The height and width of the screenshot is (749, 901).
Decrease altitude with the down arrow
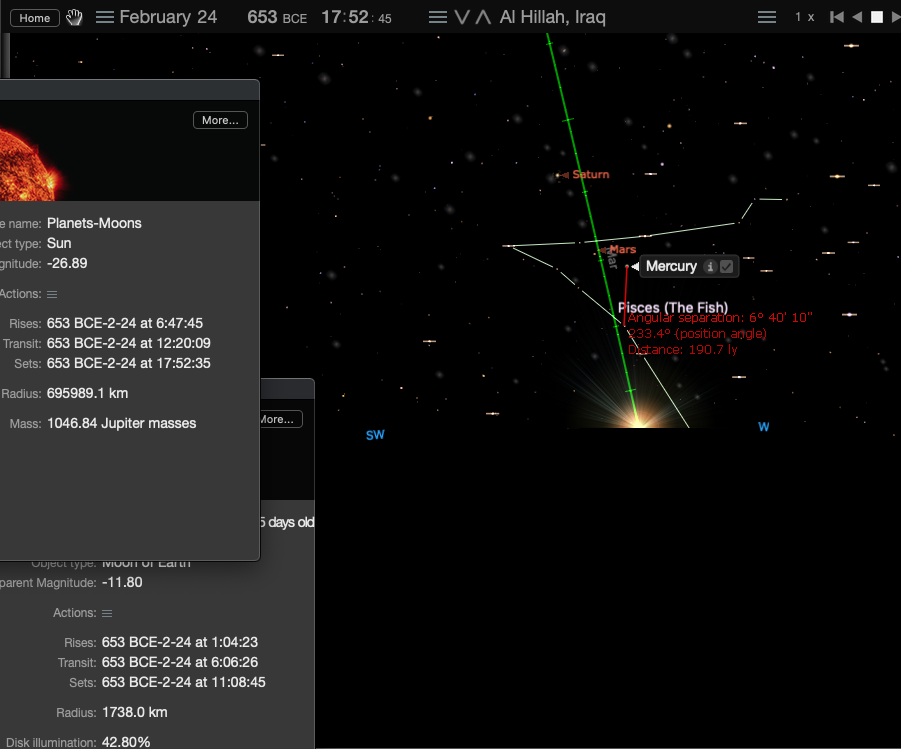462,17
